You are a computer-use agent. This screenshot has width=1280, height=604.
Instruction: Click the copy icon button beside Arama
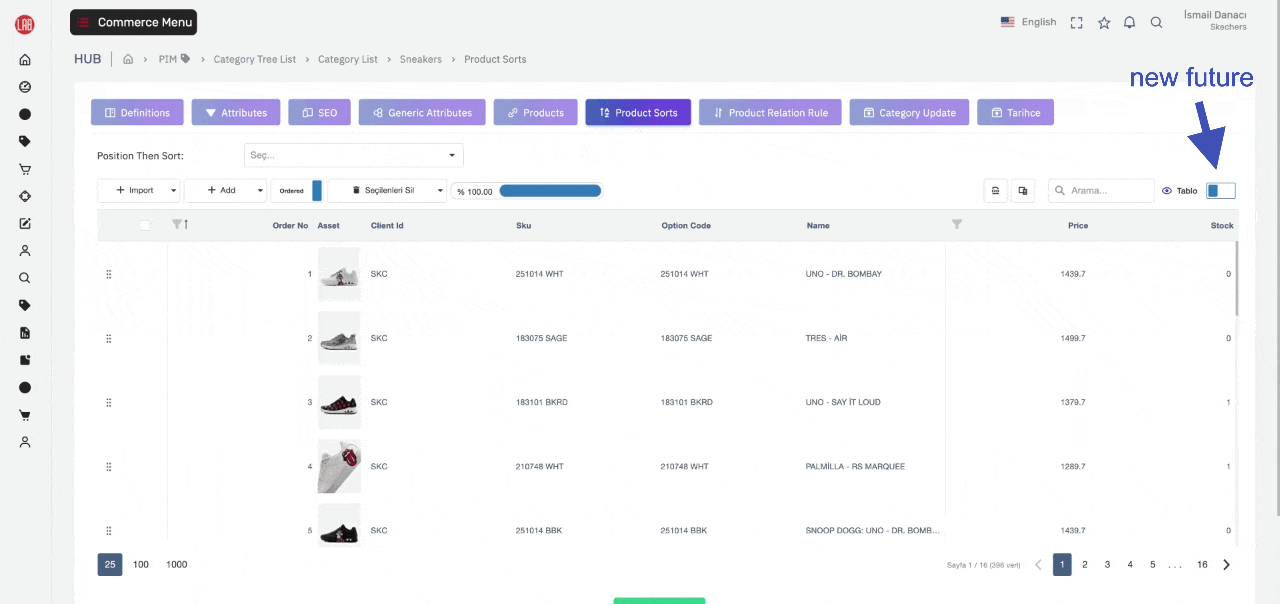1023,191
